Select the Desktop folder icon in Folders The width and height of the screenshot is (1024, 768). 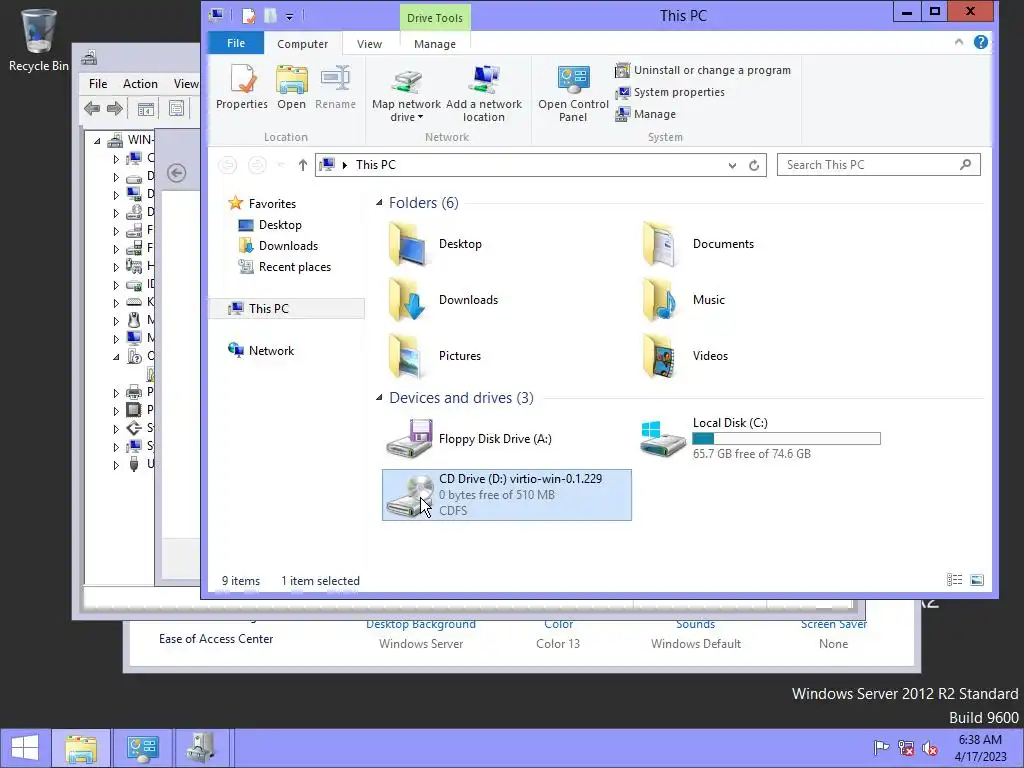click(x=407, y=244)
